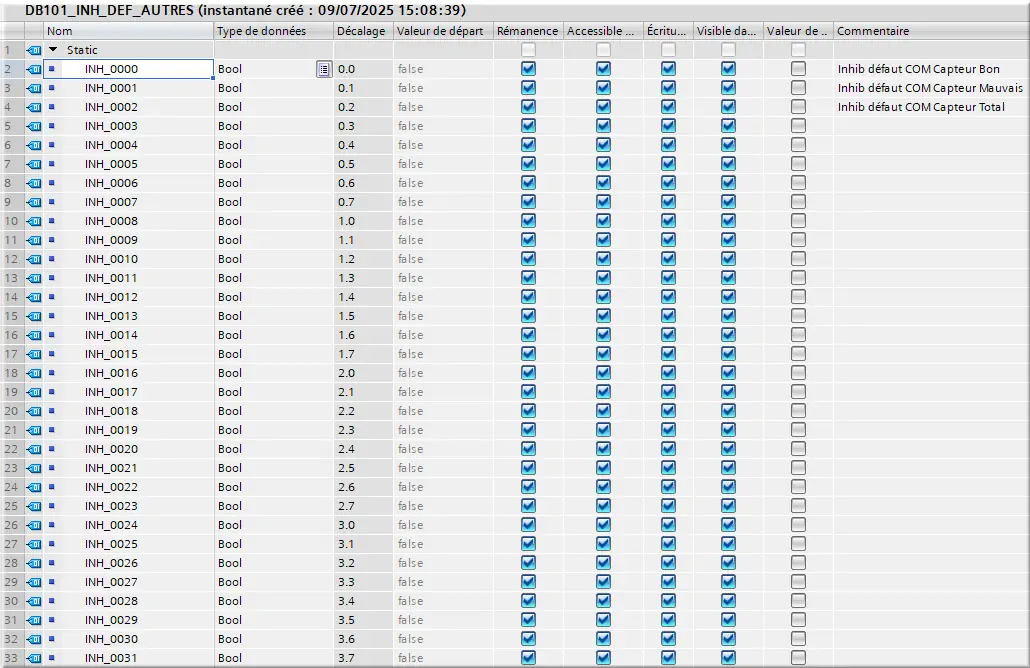The width and height of the screenshot is (1030, 668).
Task: Select the INH_0029 name cell
Action: [x=128, y=620]
